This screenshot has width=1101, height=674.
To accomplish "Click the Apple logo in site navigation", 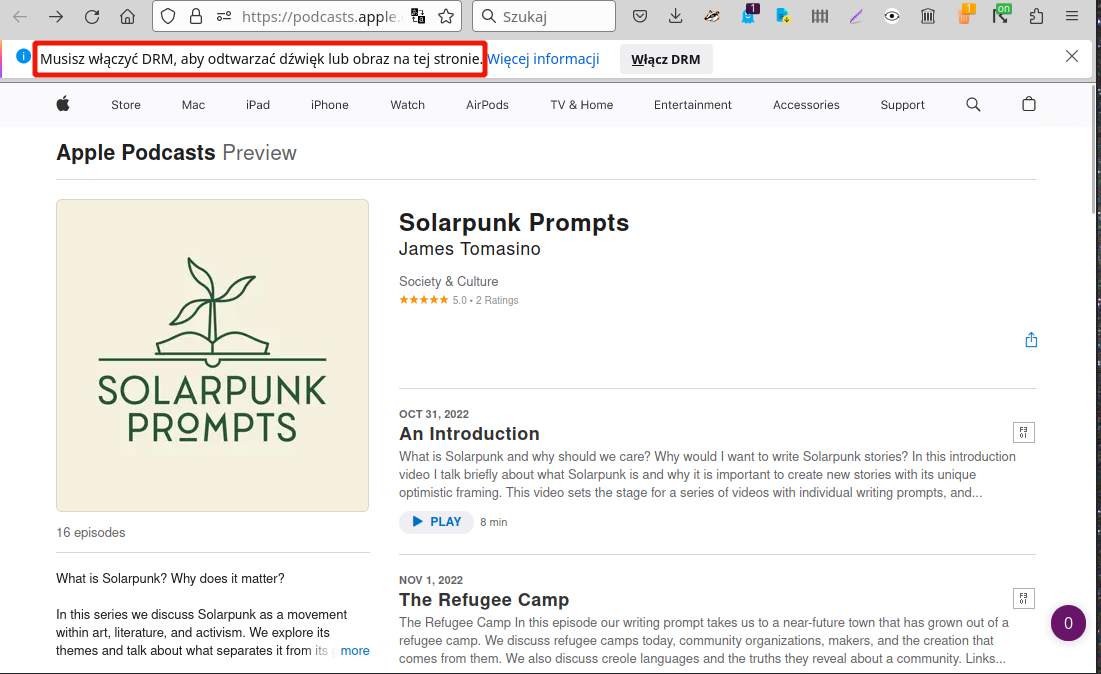I will click(63, 105).
